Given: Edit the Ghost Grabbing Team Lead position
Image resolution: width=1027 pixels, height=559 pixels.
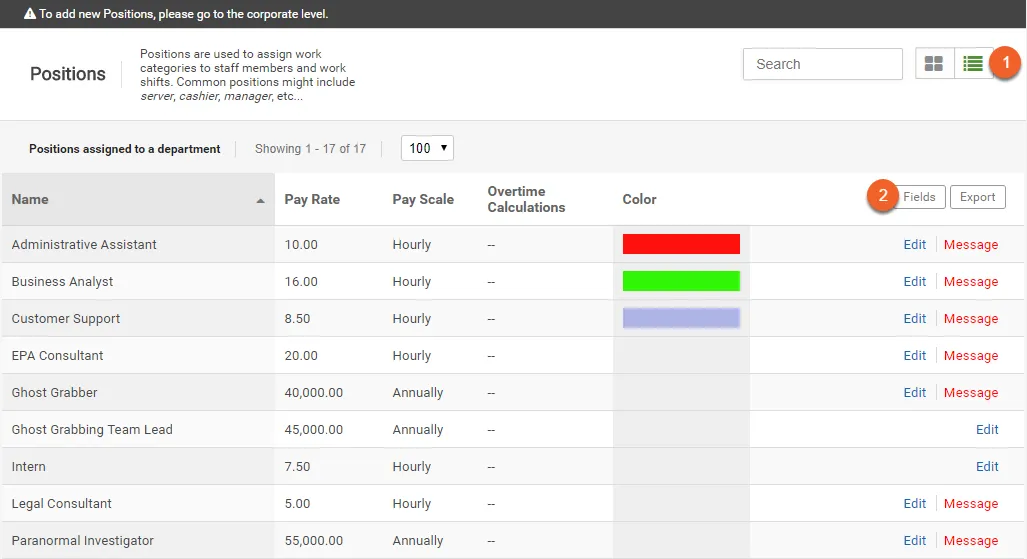Looking at the screenshot, I should [987, 429].
